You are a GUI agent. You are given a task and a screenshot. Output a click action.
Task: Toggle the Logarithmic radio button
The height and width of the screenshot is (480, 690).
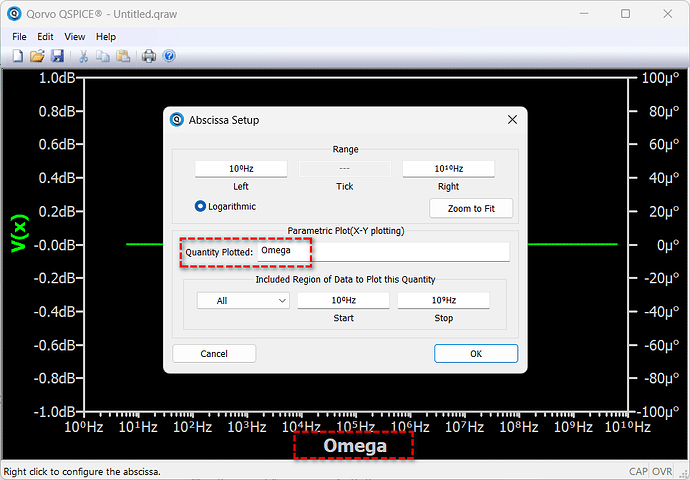(x=200, y=206)
